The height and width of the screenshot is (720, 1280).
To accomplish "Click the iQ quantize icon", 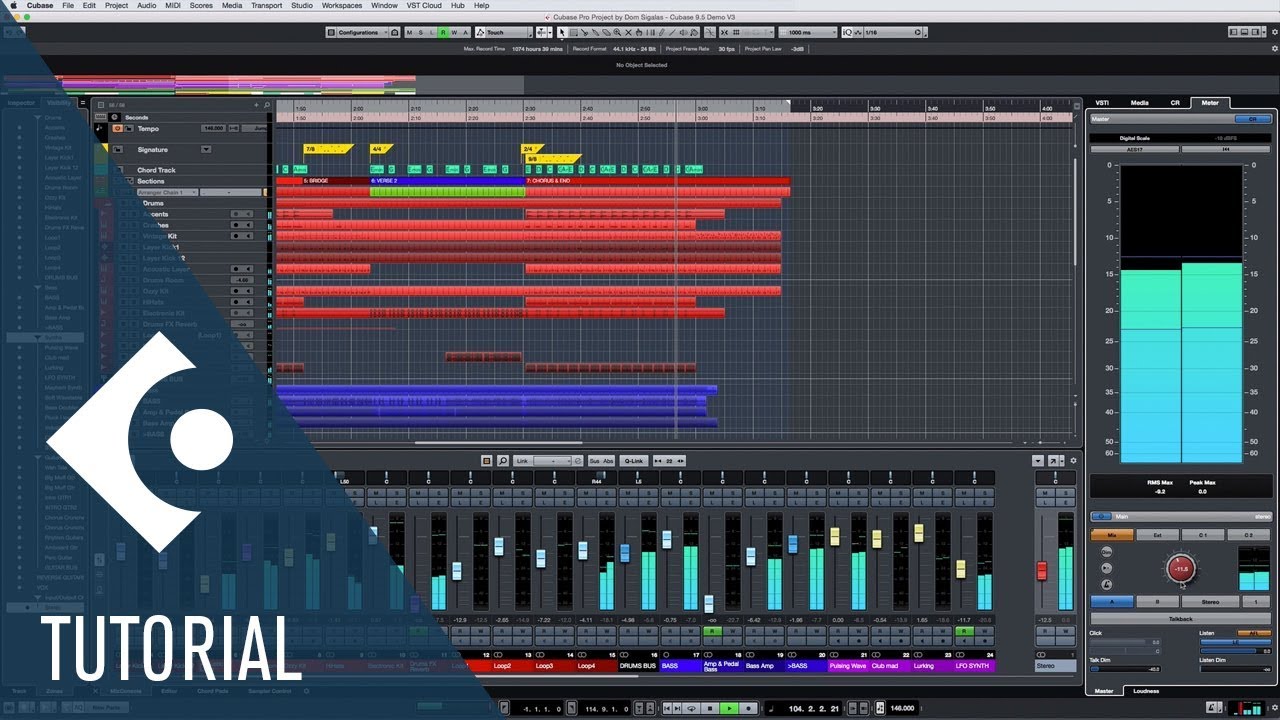I will coord(847,32).
